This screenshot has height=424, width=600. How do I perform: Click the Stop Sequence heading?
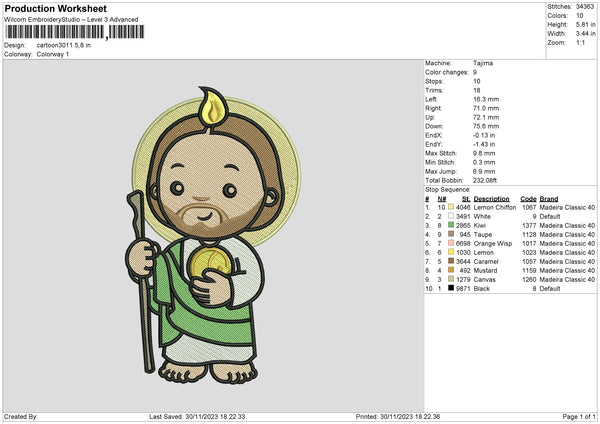[x=448, y=190]
